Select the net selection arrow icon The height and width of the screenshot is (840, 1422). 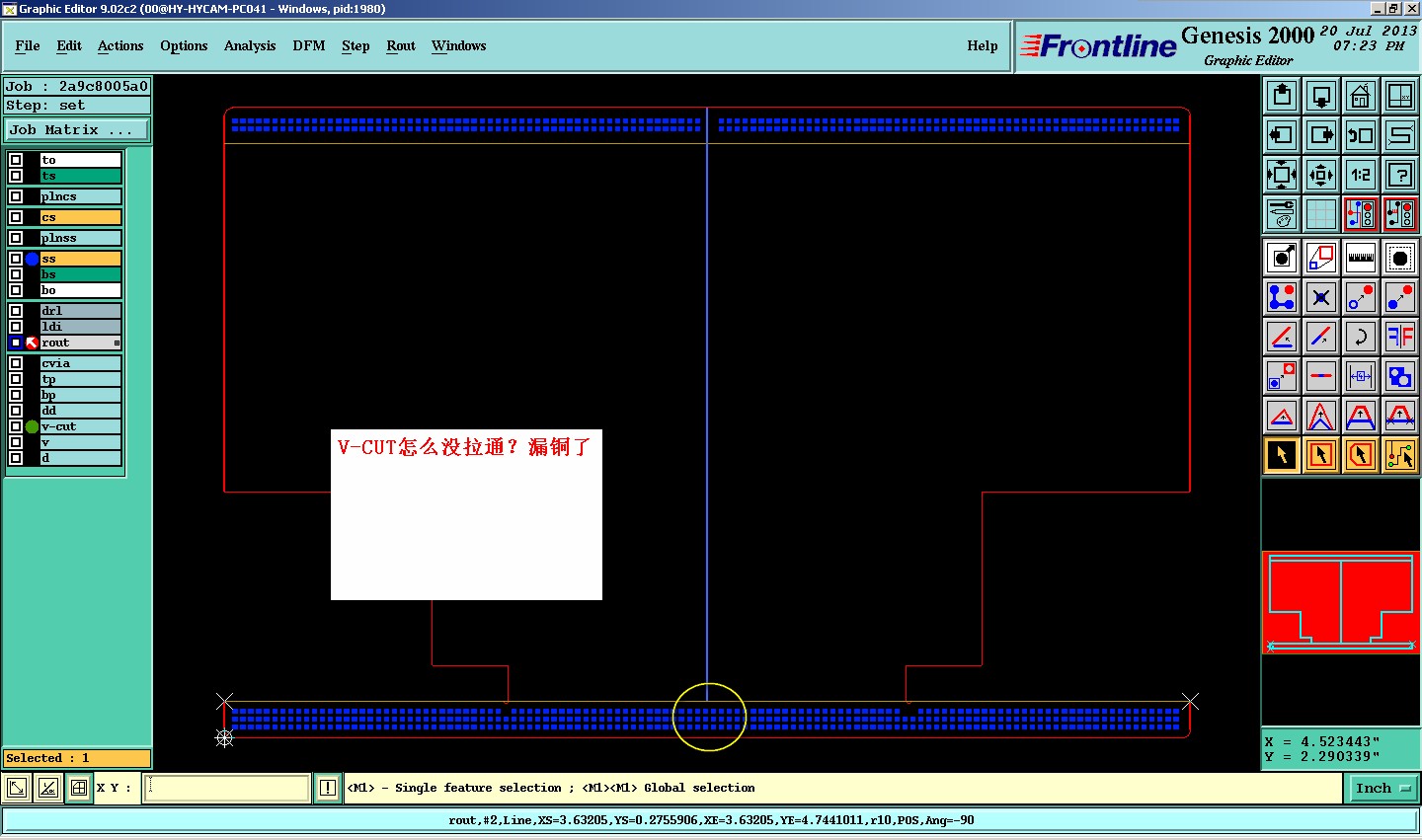coord(1399,455)
